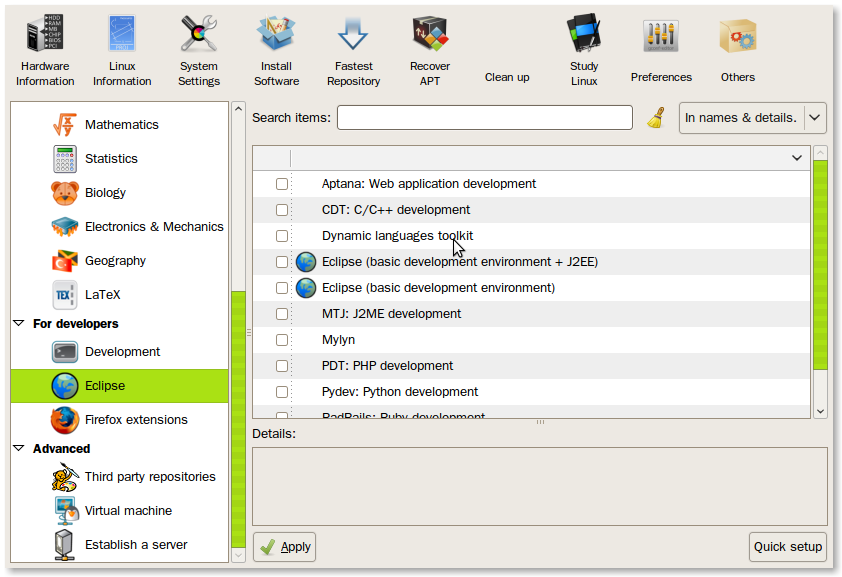Image resolution: width=842 pixels, height=577 pixels.
Task: Check Dynamic languages toolkit
Action: click(x=282, y=236)
